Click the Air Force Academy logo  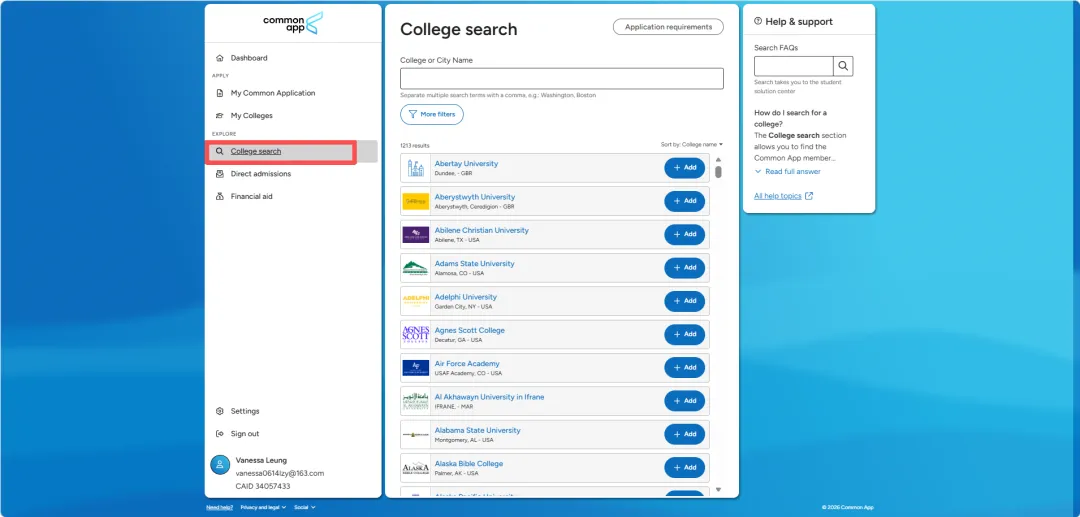click(x=416, y=368)
